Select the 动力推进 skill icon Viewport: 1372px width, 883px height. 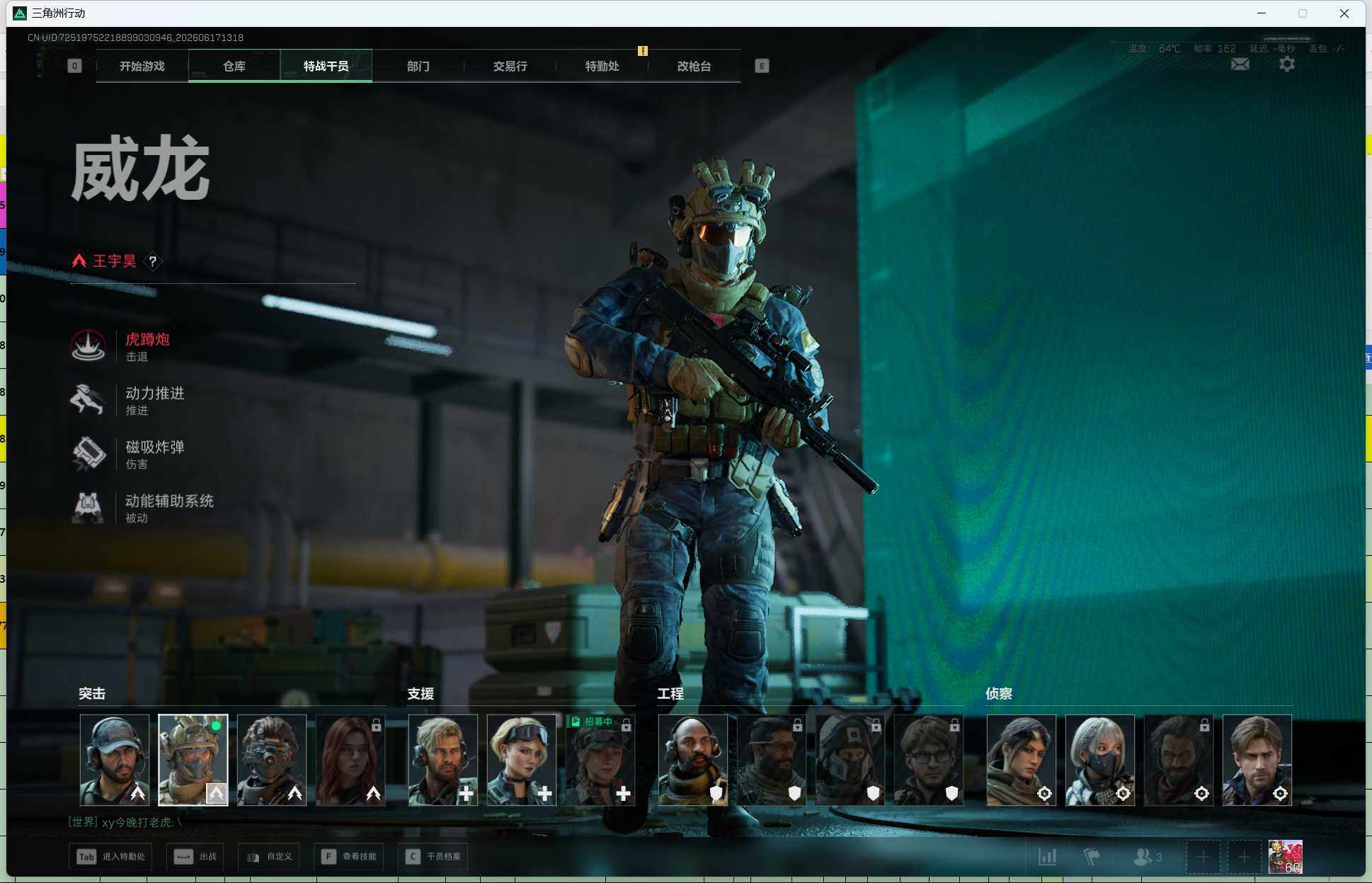[88, 399]
